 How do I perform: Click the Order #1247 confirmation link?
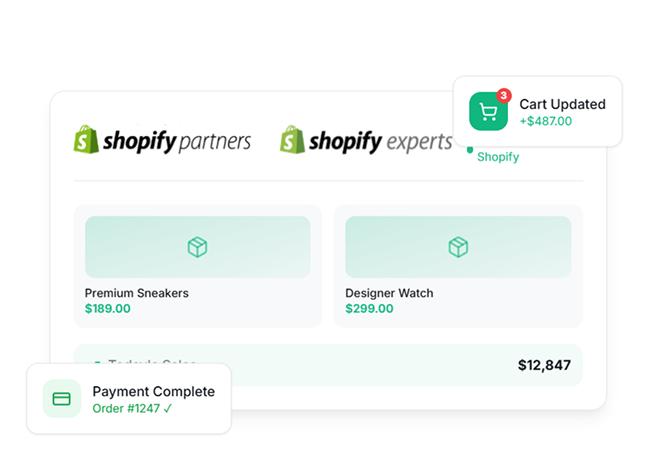[x=132, y=408]
